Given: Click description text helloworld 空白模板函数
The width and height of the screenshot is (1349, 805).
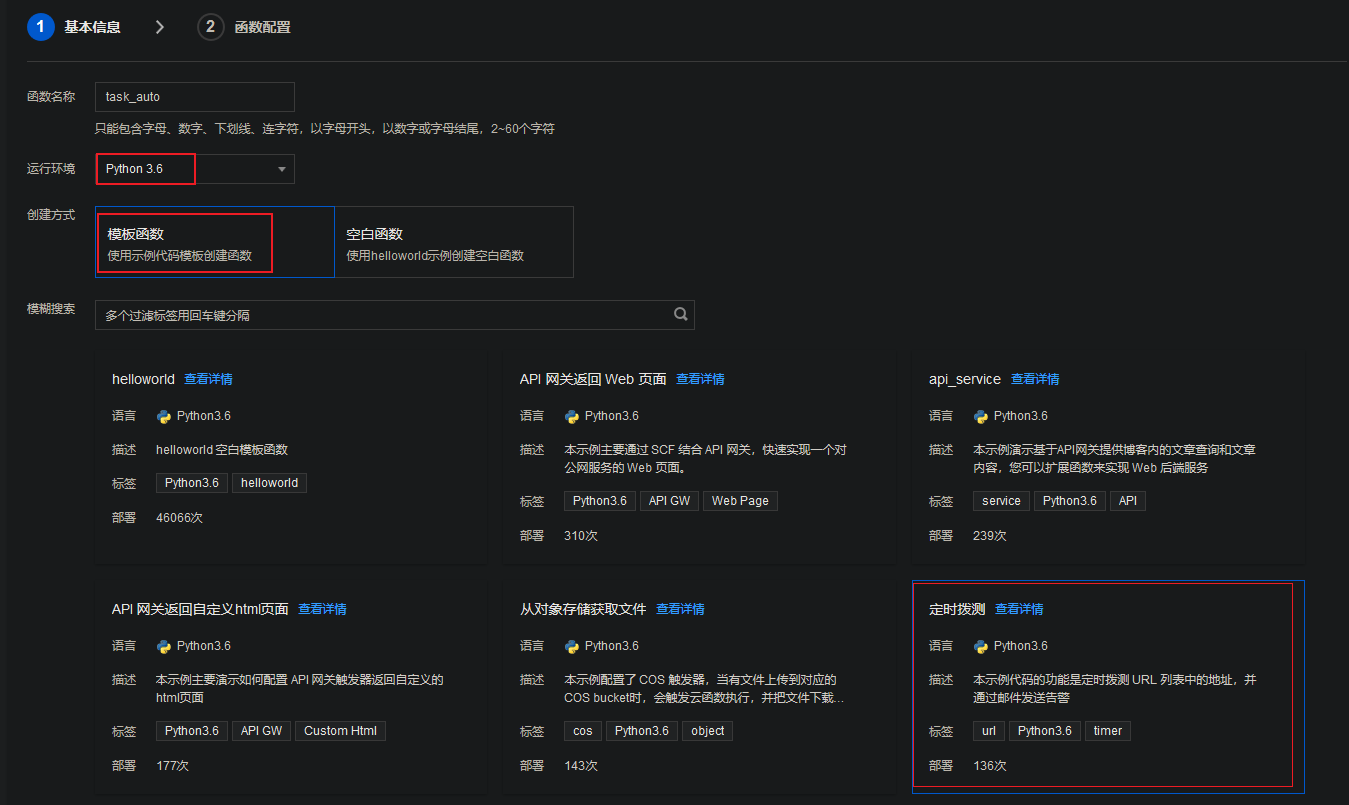Looking at the screenshot, I should click(x=222, y=450).
